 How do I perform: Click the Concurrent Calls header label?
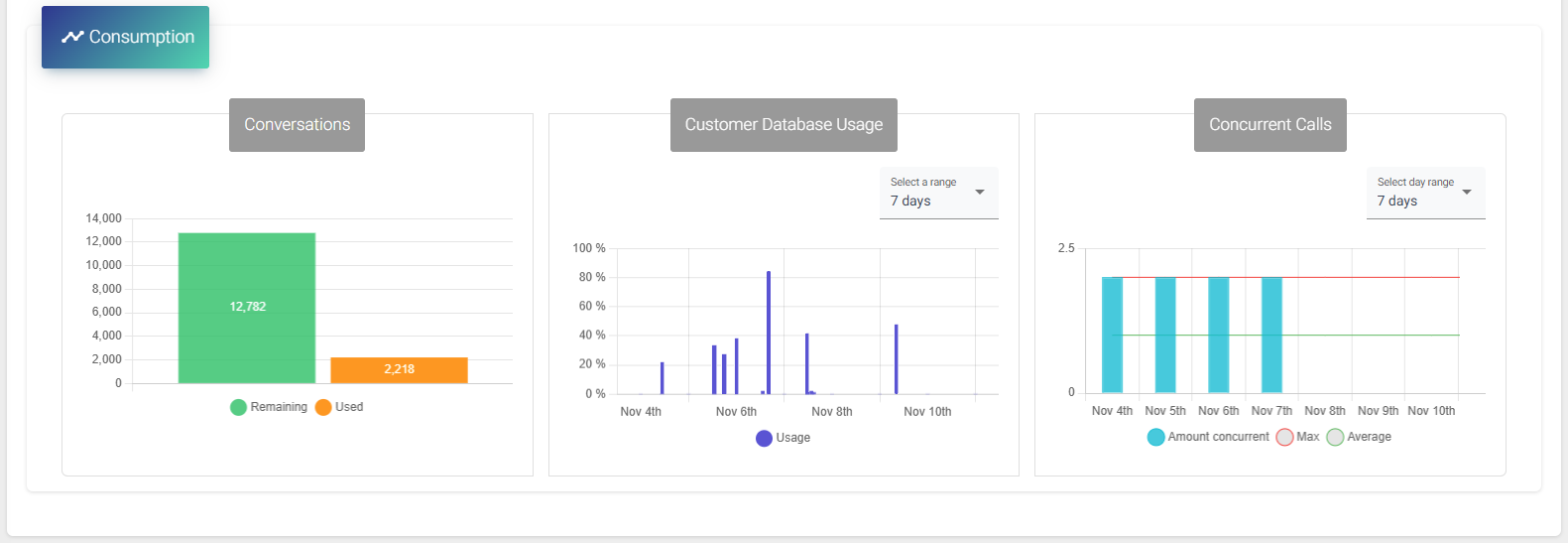point(1269,125)
